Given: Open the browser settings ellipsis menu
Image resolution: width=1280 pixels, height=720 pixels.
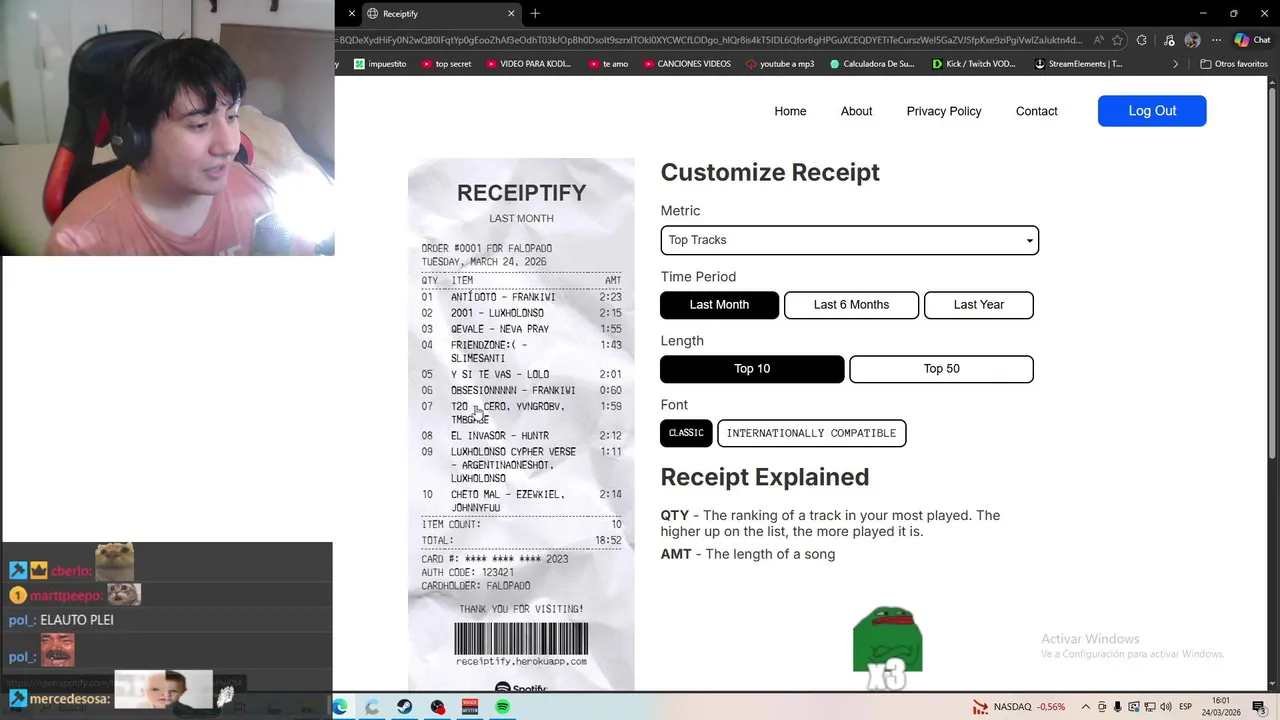Looking at the screenshot, I should point(1216,40).
